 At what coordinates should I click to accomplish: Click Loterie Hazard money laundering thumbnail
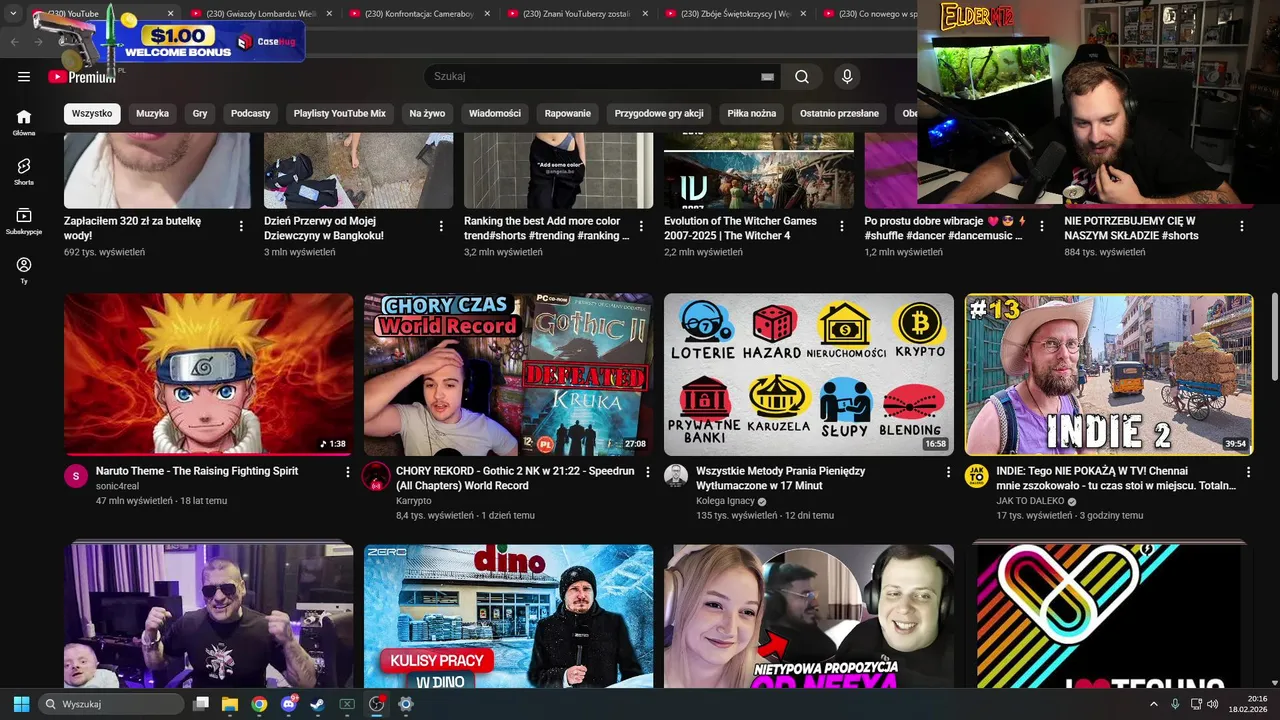808,374
